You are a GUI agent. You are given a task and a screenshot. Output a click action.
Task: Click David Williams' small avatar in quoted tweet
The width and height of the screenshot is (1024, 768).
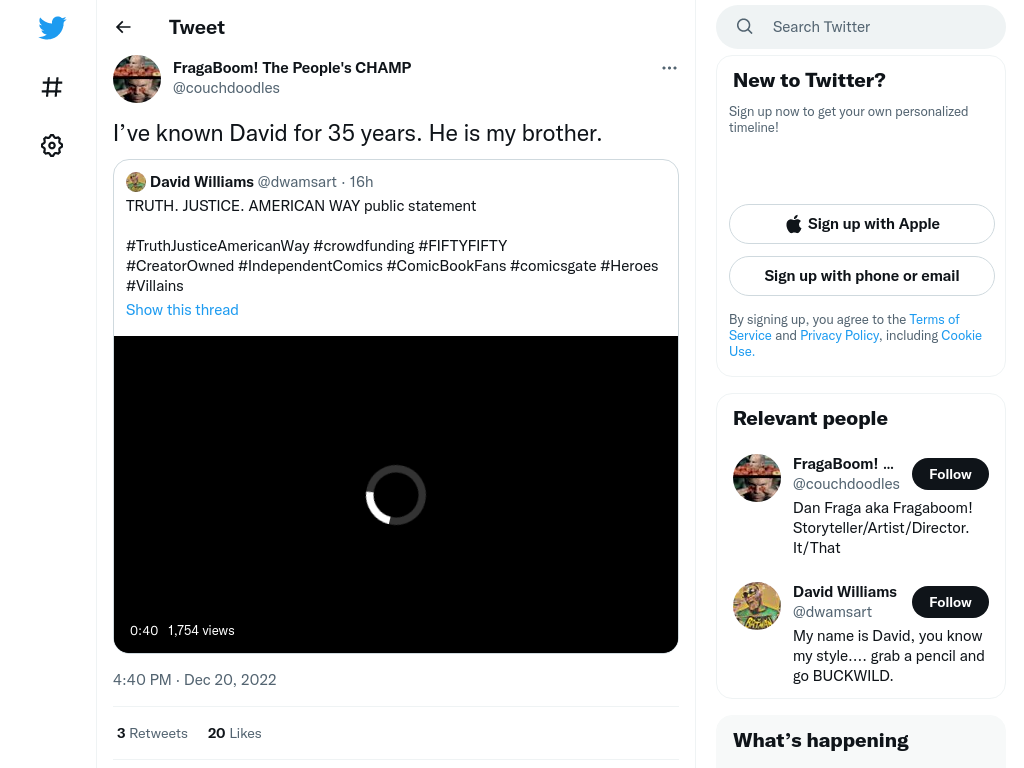coord(136,182)
